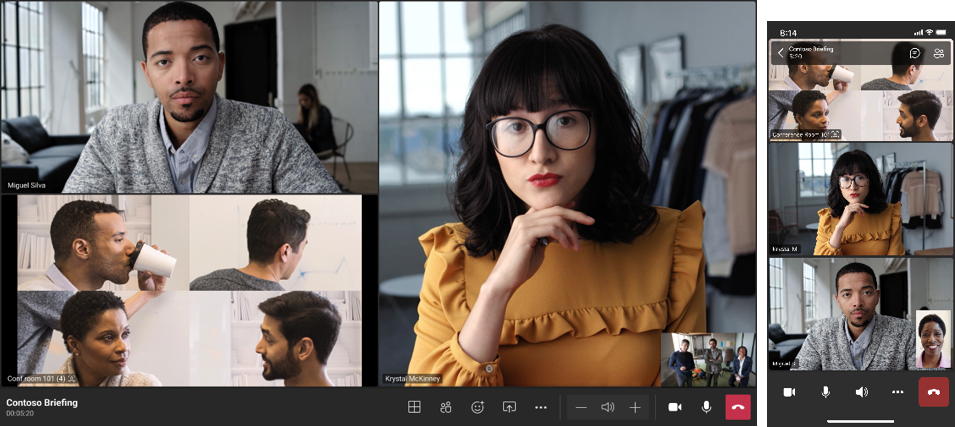Open the desktop toolbar's More actions ellipsis

coord(541,408)
